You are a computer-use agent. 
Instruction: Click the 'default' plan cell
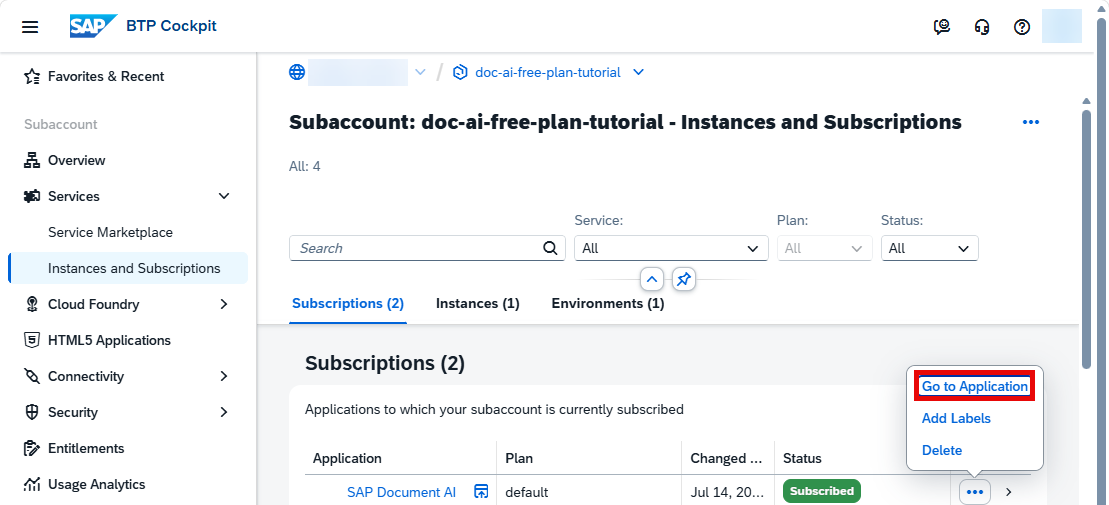click(527, 492)
